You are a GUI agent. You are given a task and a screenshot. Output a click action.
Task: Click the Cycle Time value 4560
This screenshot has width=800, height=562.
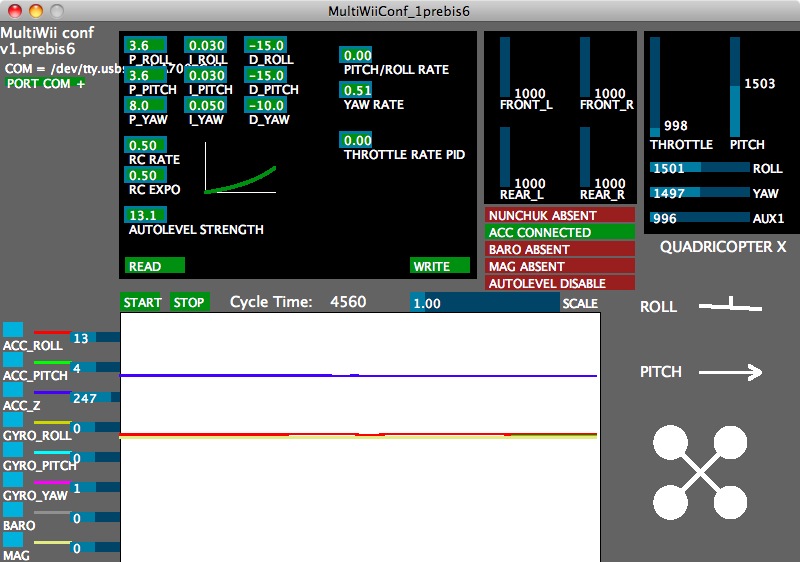tap(348, 302)
